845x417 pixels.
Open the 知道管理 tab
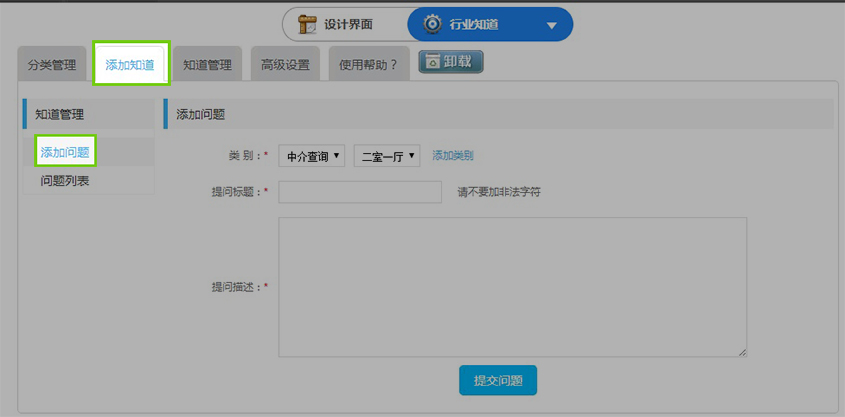(x=207, y=65)
